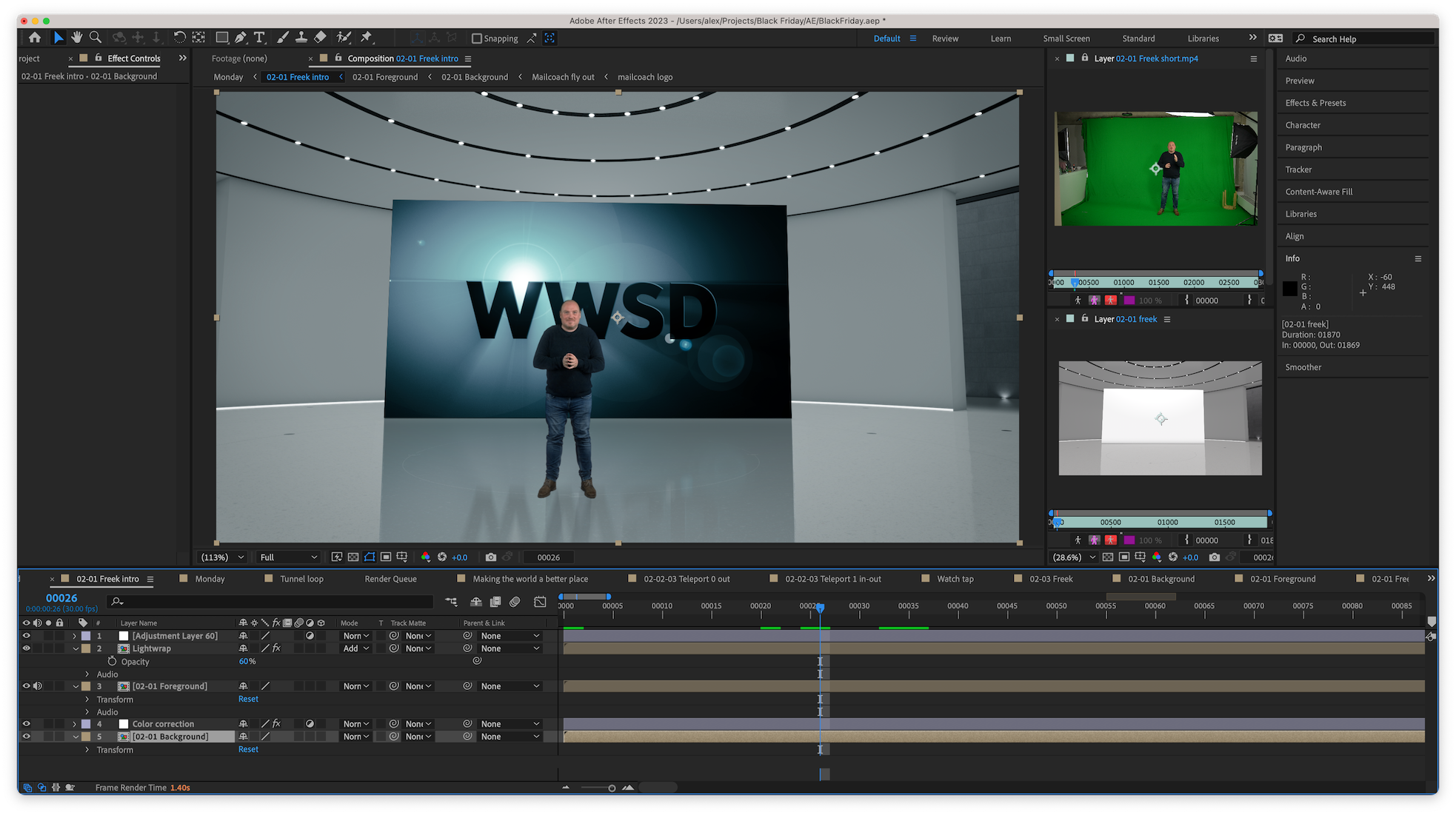The width and height of the screenshot is (1456, 815).
Task: Open the Graph Editor in timeline
Action: [540, 602]
